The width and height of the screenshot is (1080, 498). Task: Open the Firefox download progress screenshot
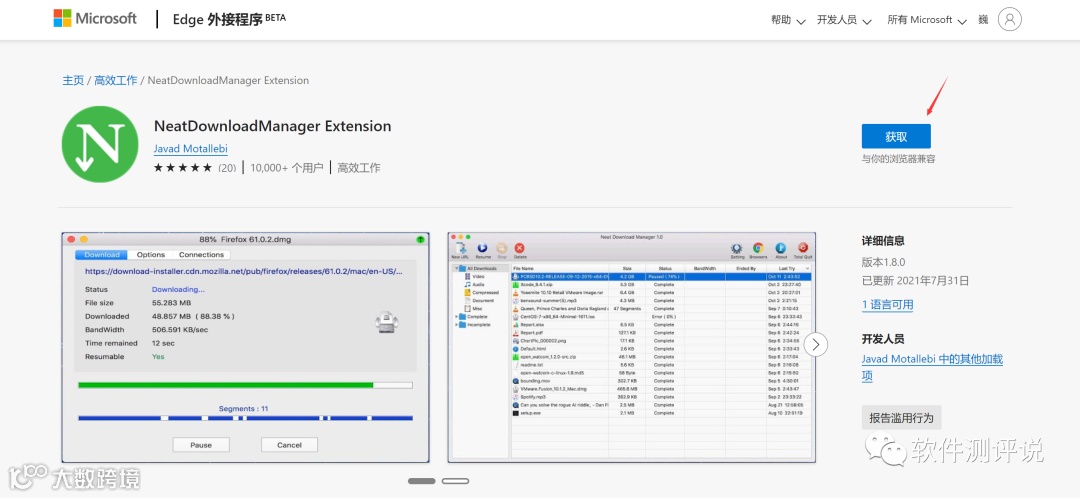point(245,347)
